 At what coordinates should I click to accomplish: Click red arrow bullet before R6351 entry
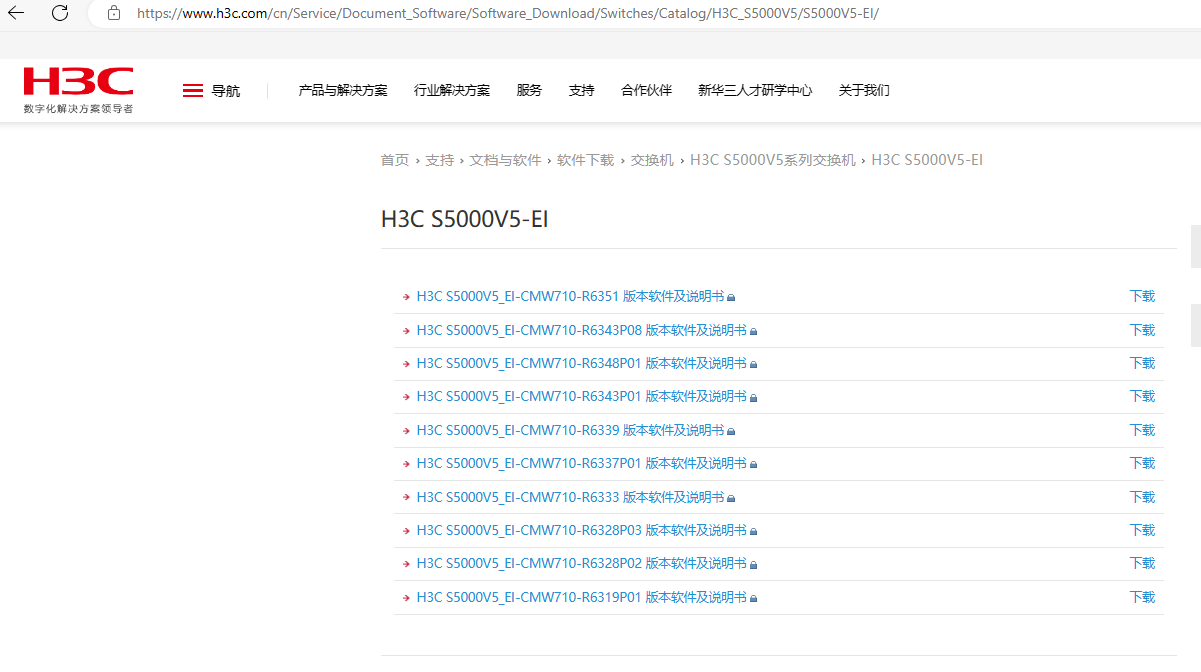coord(406,297)
